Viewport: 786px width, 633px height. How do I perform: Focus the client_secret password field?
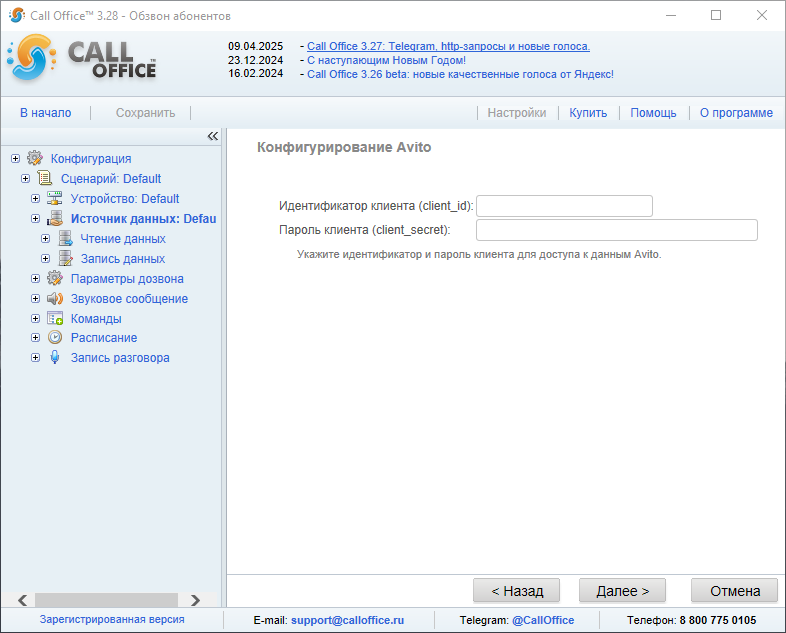tap(616, 230)
